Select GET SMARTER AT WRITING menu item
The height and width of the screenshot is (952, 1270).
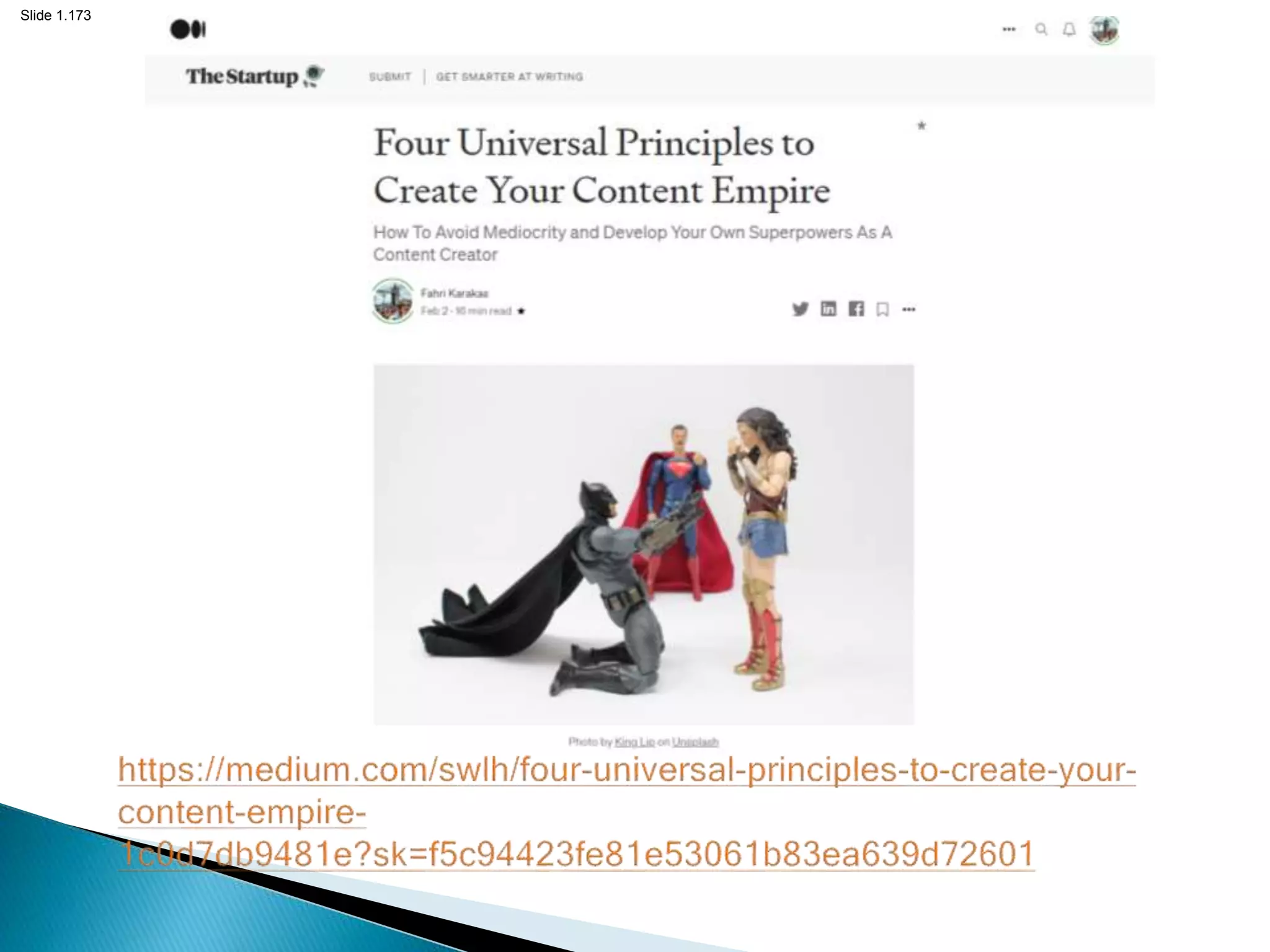tap(509, 77)
